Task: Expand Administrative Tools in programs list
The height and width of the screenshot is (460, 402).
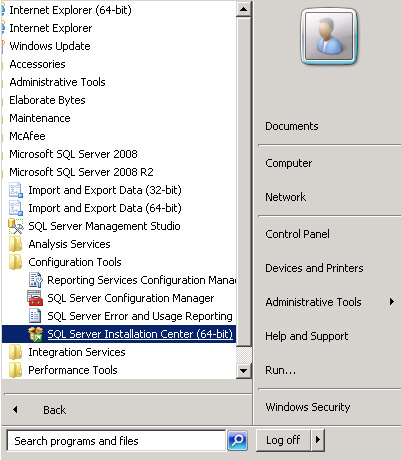Action: click(57, 82)
